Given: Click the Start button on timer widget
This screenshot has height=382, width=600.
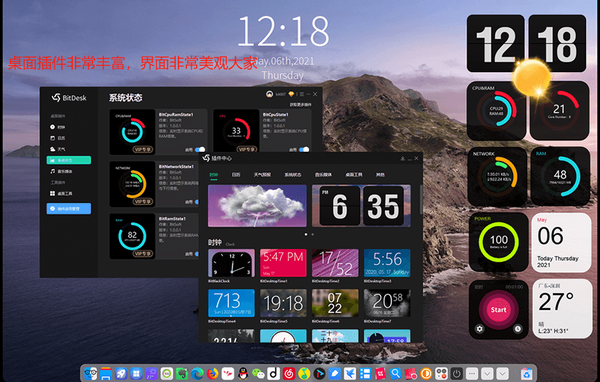Looking at the screenshot, I should click(498, 309).
